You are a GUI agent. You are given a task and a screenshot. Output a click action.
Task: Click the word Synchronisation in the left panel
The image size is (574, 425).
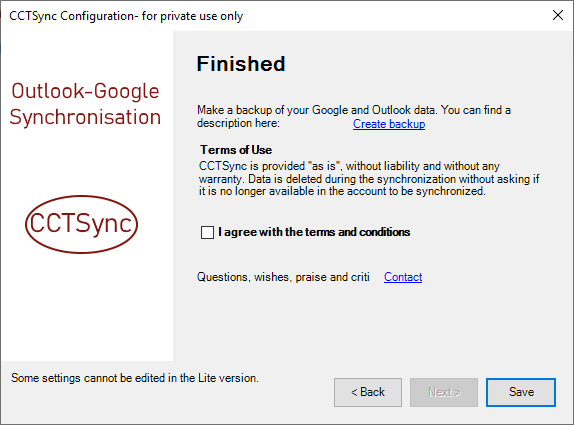(x=85, y=118)
